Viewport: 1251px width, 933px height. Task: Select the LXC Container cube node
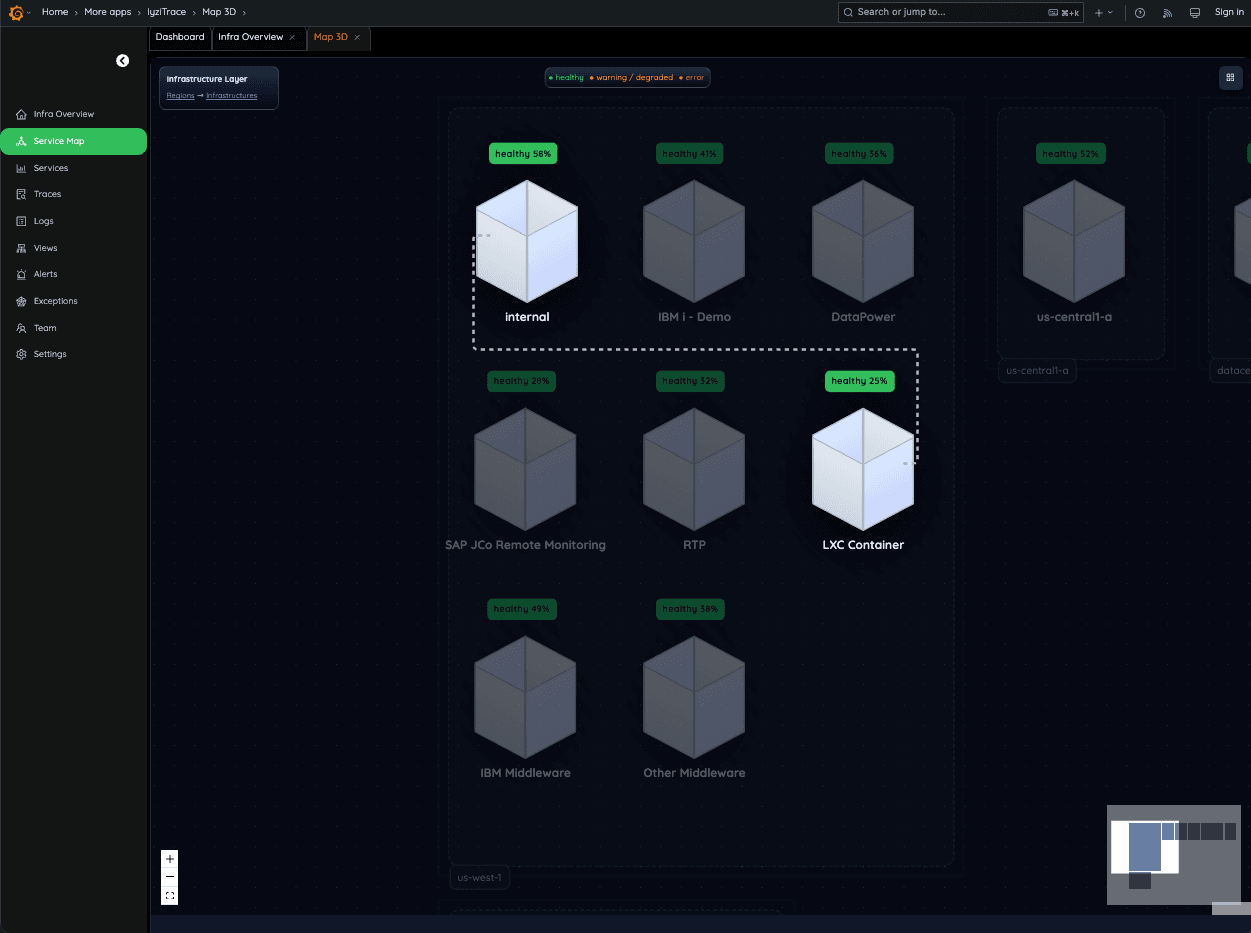[x=862, y=469]
